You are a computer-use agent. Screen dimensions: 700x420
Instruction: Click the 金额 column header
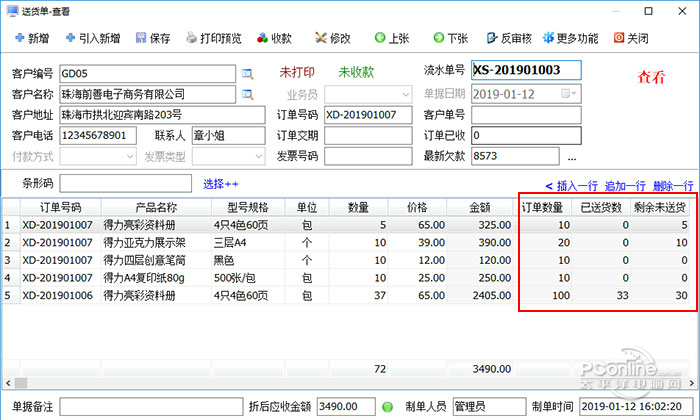(479, 208)
